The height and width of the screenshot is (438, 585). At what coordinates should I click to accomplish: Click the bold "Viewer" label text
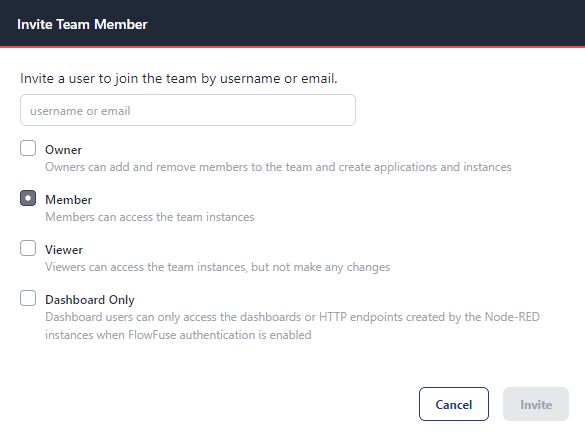64,250
